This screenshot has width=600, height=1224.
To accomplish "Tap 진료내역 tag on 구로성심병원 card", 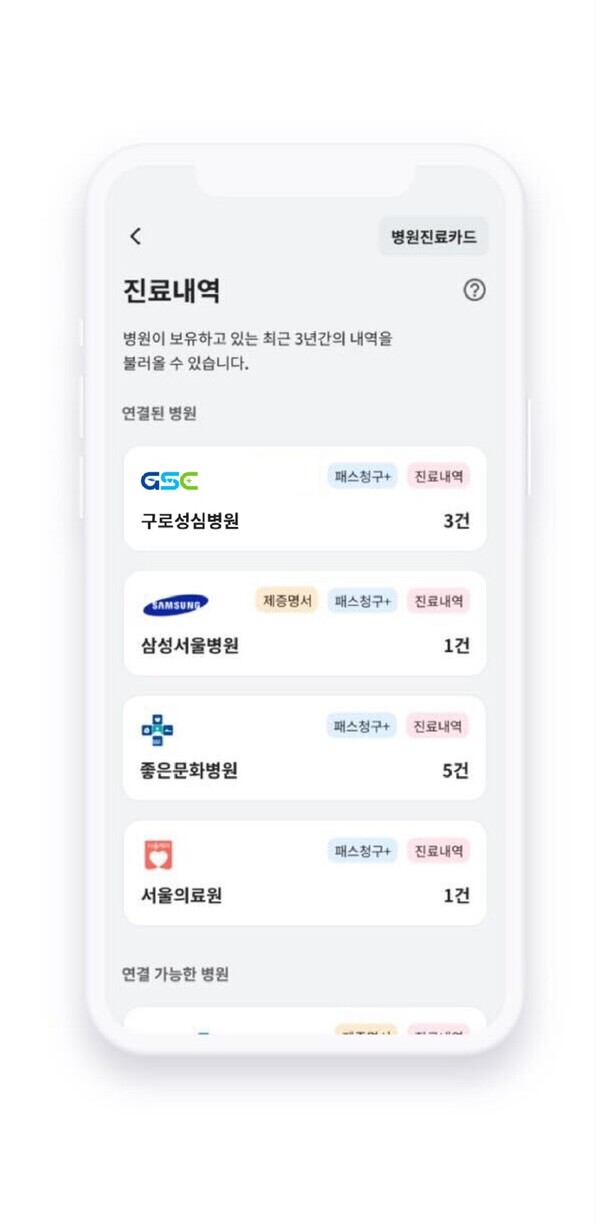I will (x=438, y=477).
